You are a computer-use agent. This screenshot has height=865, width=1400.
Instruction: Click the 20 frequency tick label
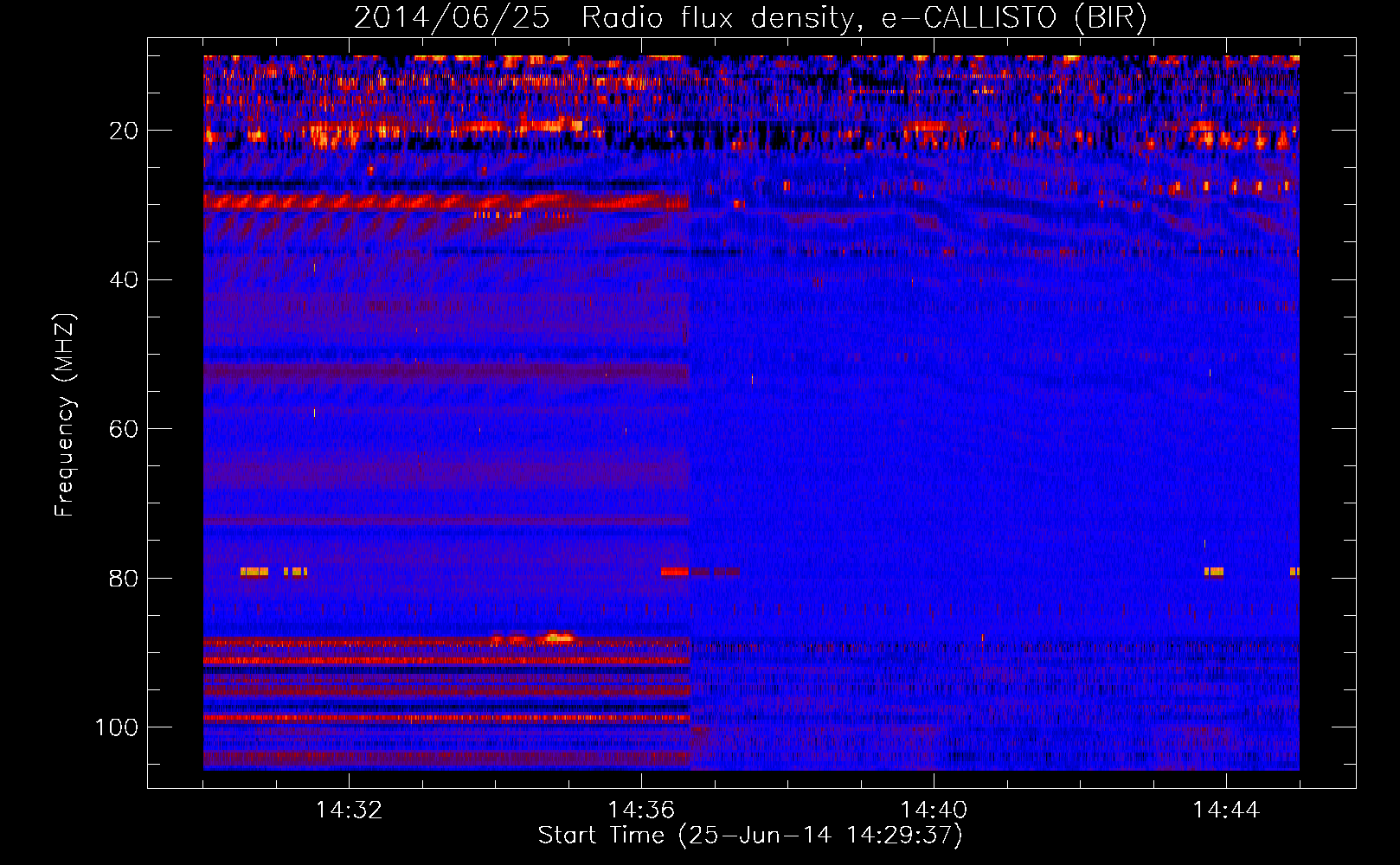pos(125,131)
